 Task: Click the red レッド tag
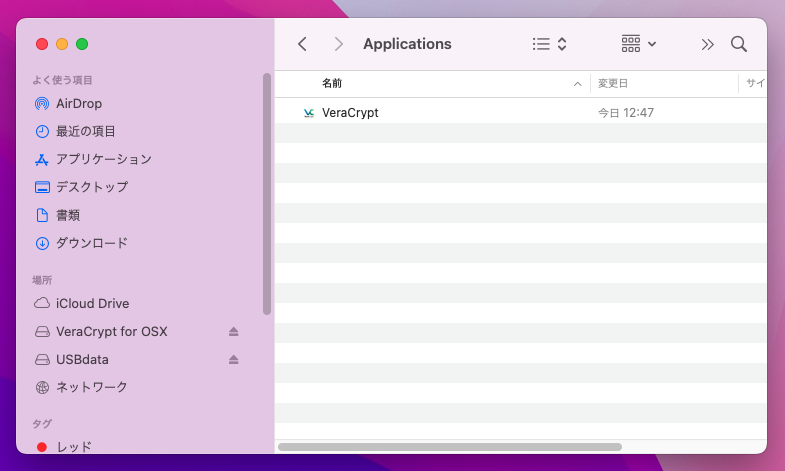pos(73,447)
